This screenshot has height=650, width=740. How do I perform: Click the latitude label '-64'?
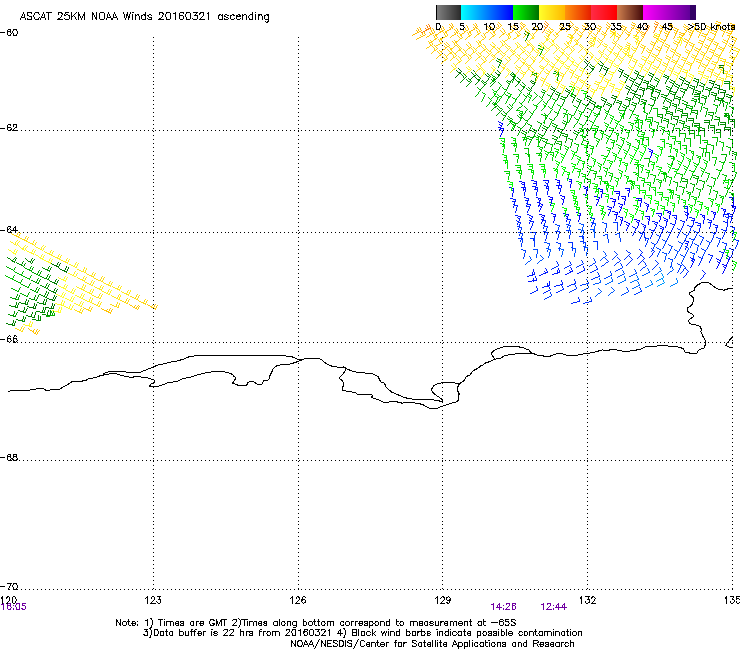point(9,230)
